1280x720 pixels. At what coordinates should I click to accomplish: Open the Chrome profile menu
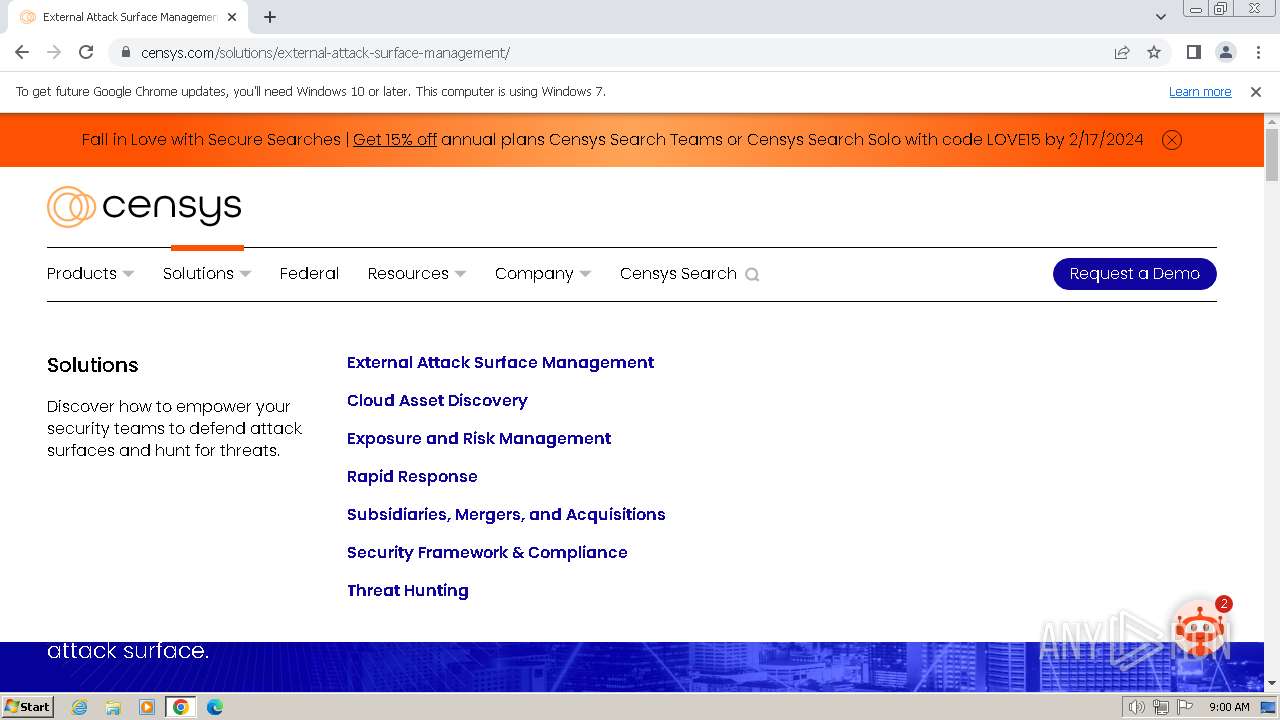pyautogui.click(x=1225, y=52)
